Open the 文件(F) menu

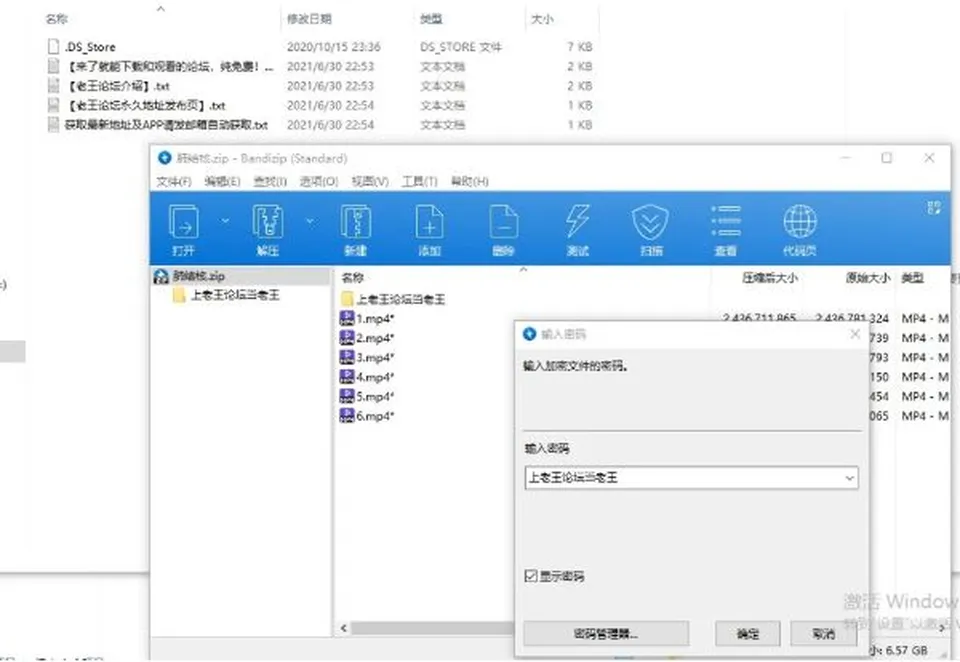[174, 181]
